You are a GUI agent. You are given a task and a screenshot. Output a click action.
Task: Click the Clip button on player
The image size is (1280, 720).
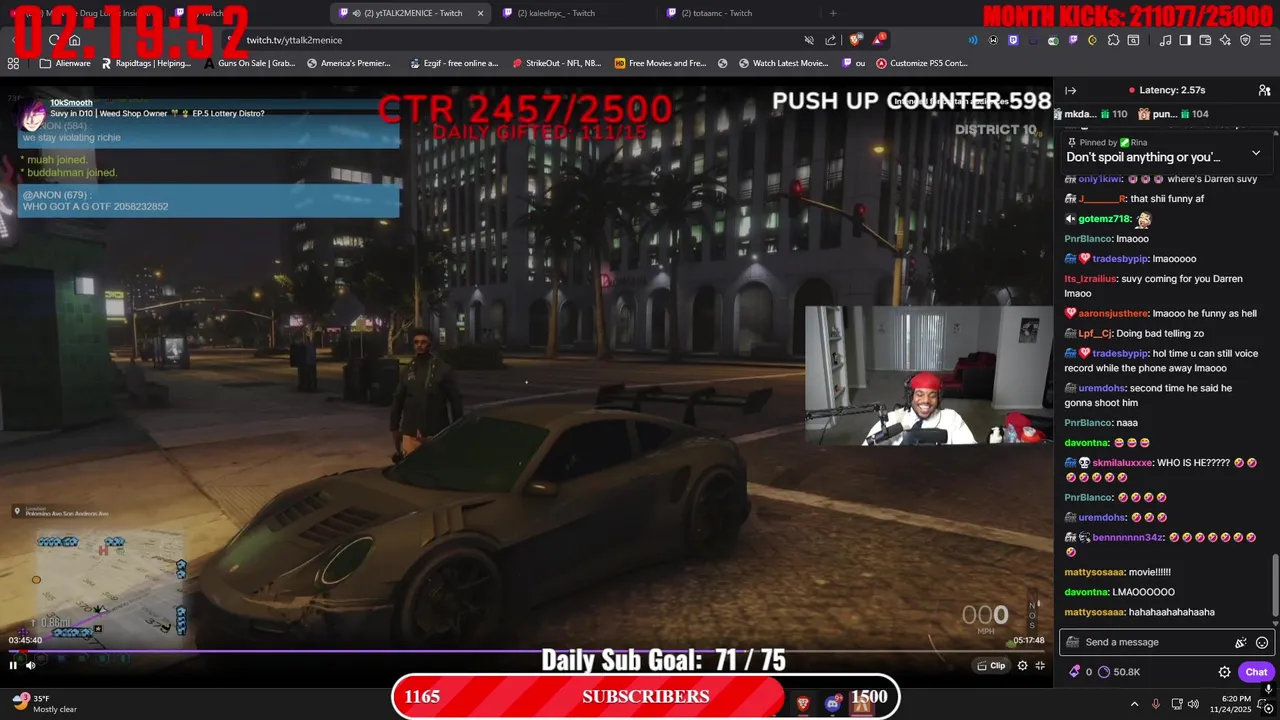pyautogui.click(x=991, y=665)
